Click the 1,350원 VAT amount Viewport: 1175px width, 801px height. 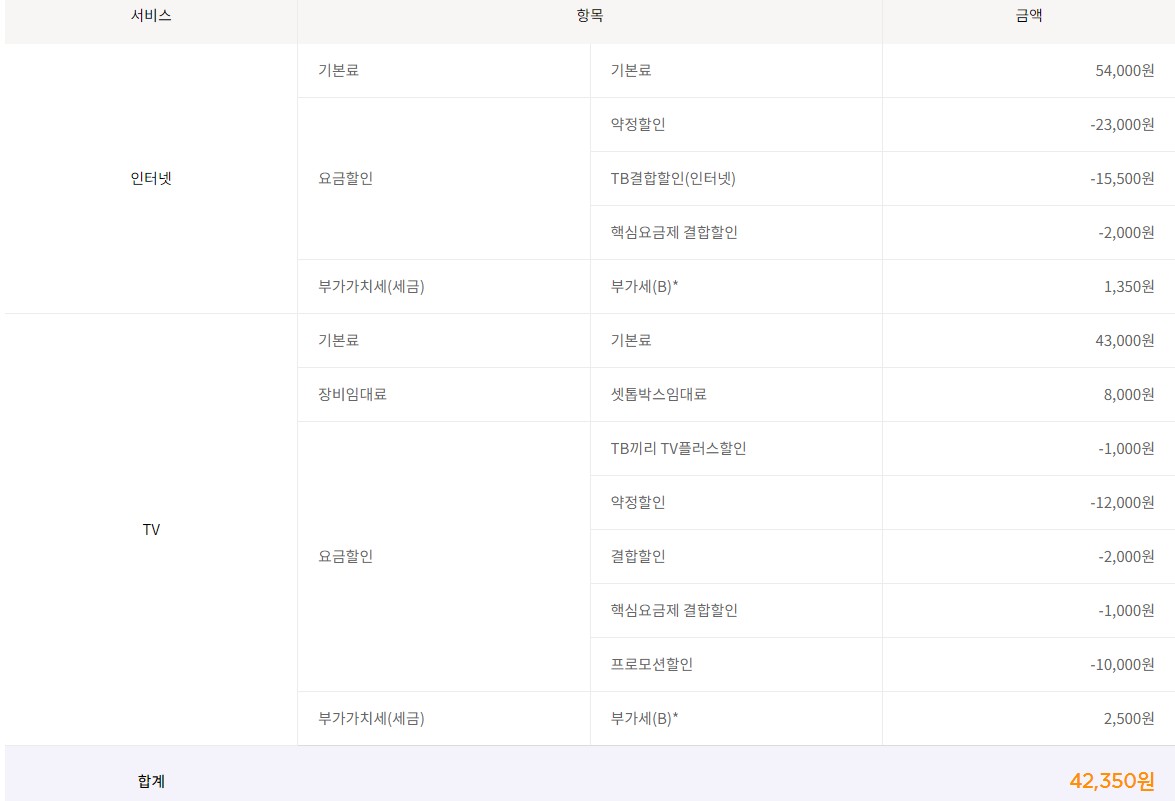1129,287
